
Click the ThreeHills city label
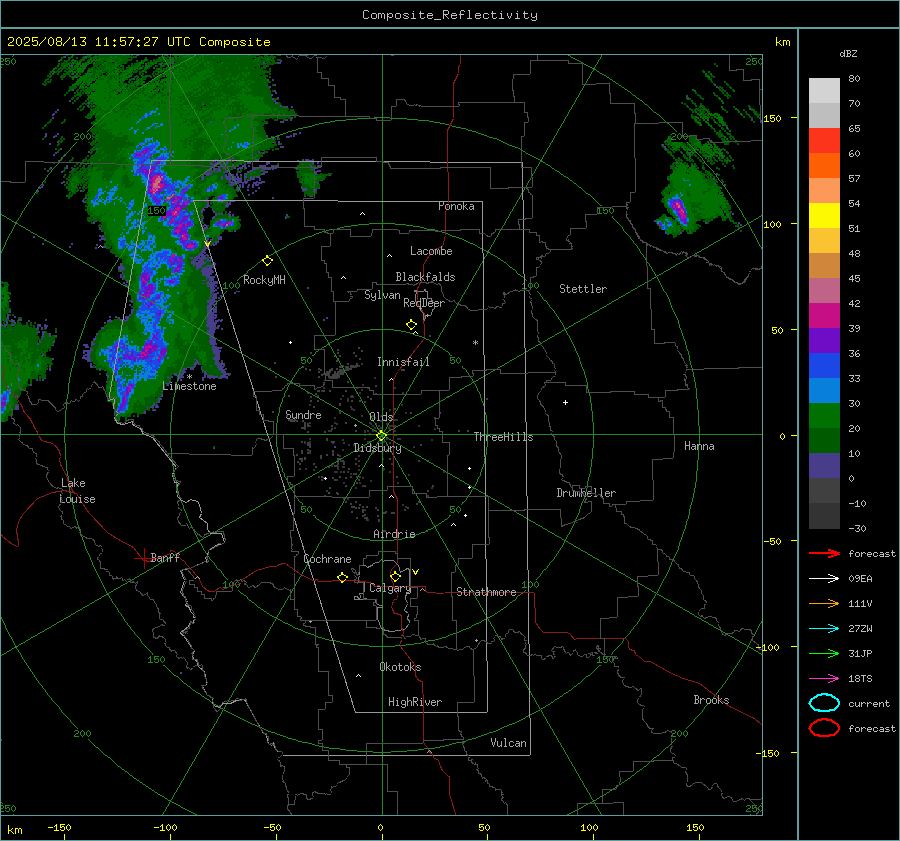tap(503, 437)
